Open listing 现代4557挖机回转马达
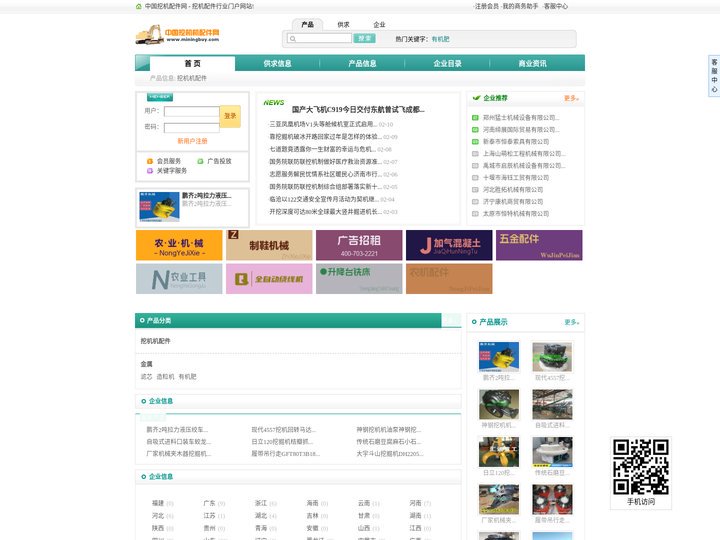The width and height of the screenshot is (720, 540). point(283,430)
